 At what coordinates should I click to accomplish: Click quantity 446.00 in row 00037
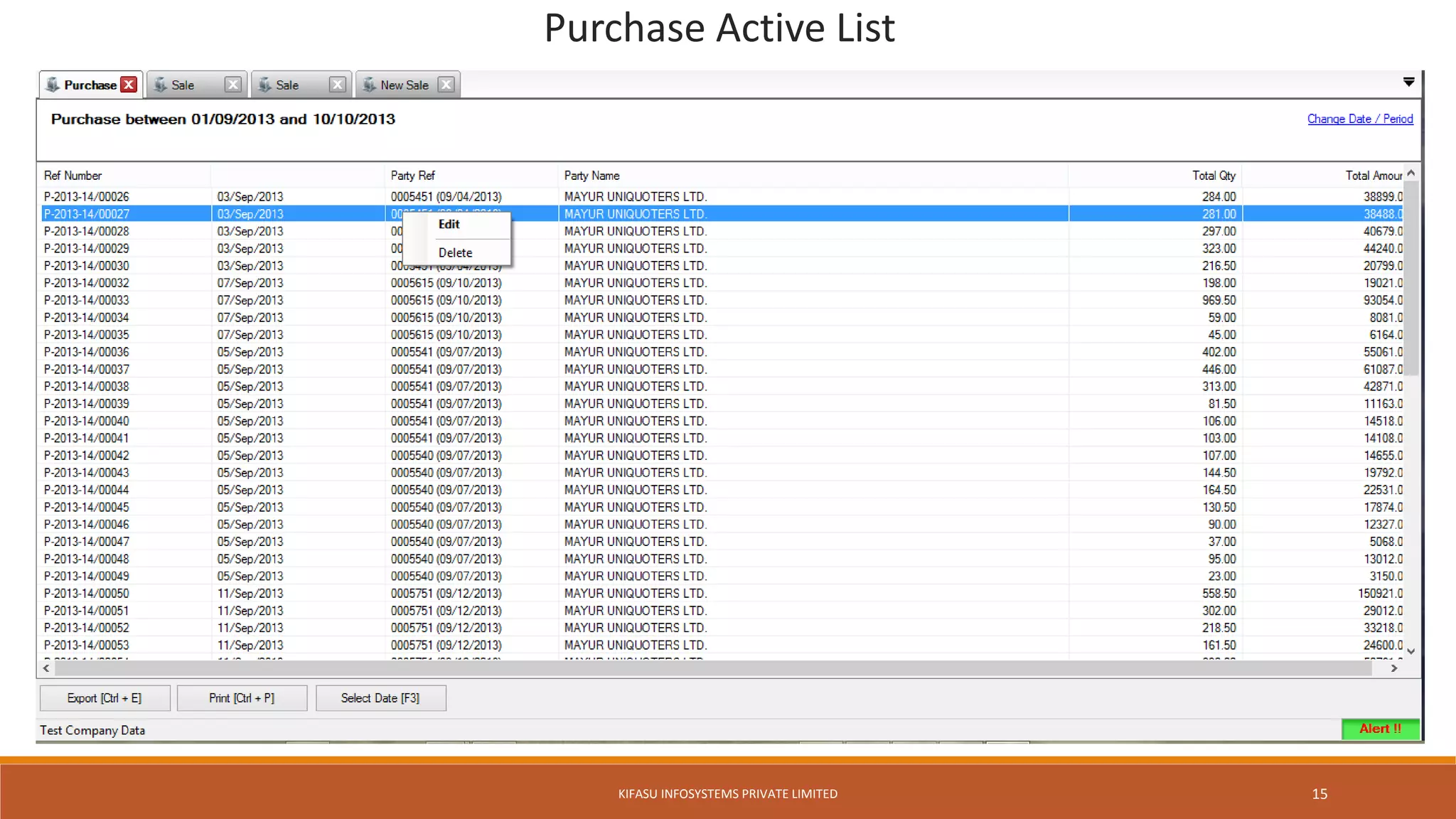pyautogui.click(x=1219, y=369)
